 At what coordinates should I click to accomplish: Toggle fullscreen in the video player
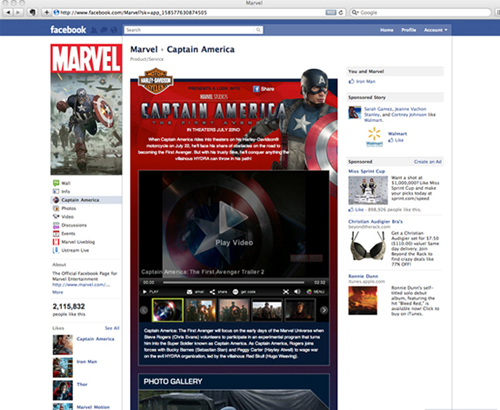[286, 292]
